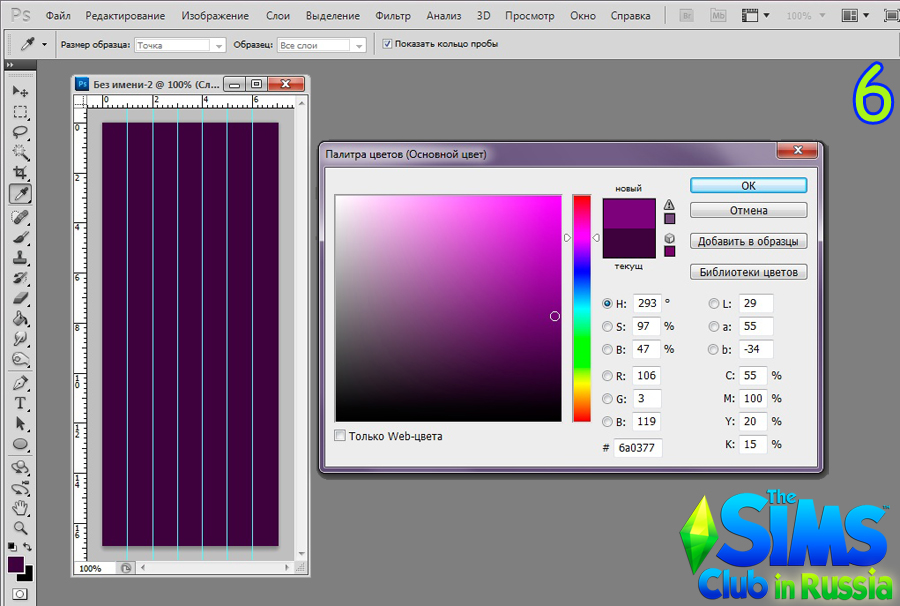Select the S saturation radio button
This screenshot has width=900, height=606.
(x=607, y=326)
